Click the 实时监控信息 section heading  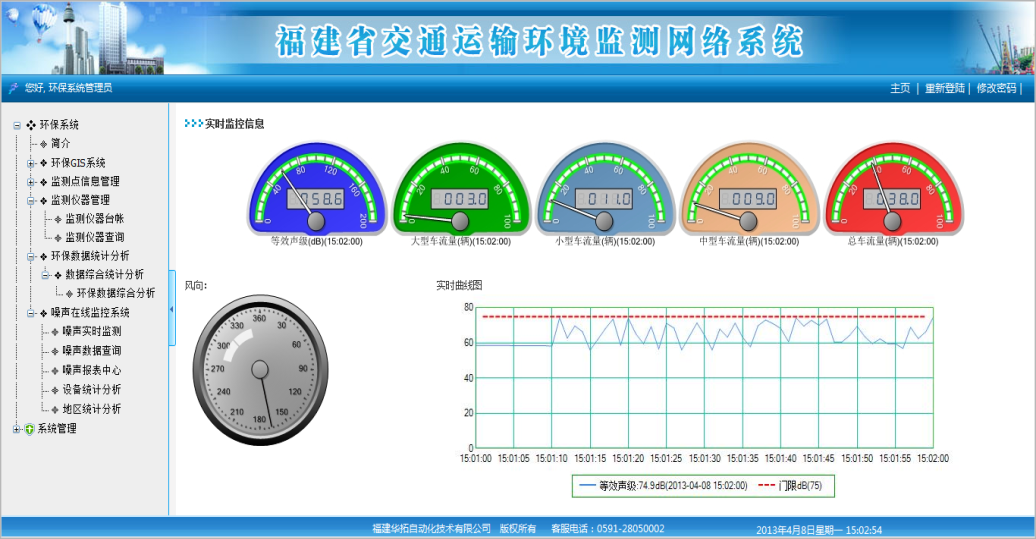tap(235, 124)
